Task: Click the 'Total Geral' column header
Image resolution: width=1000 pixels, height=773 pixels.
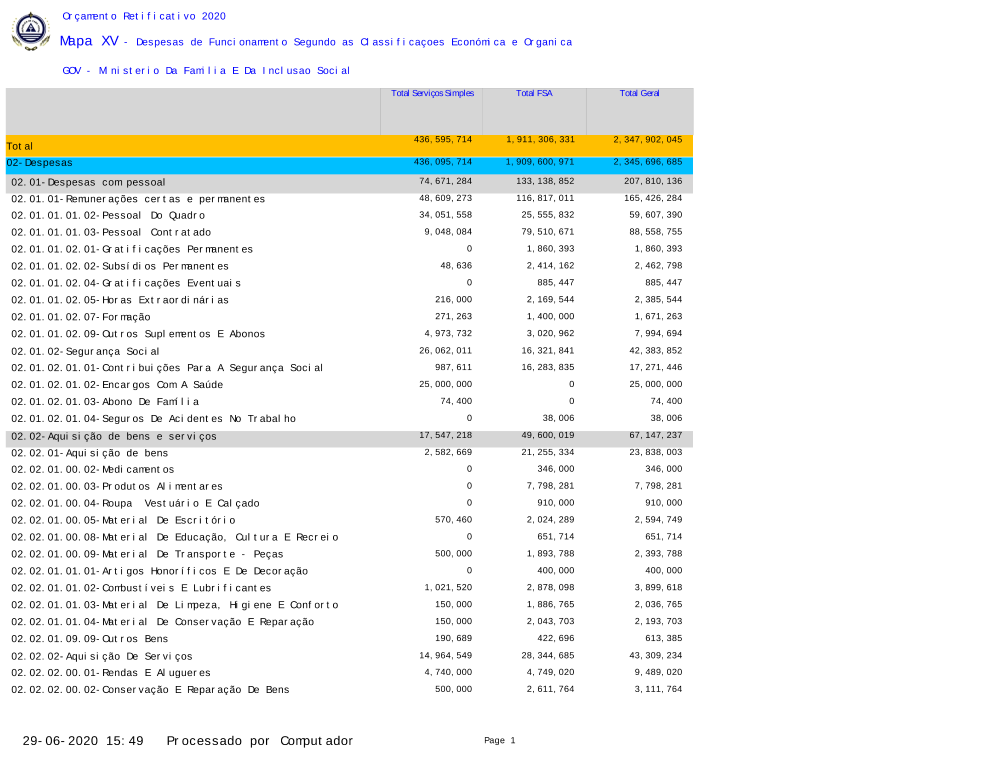Action: tap(639, 93)
